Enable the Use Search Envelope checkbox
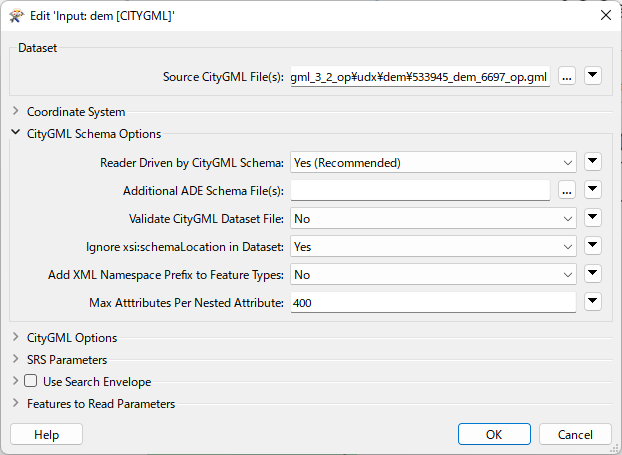622x455 pixels. coord(31,381)
